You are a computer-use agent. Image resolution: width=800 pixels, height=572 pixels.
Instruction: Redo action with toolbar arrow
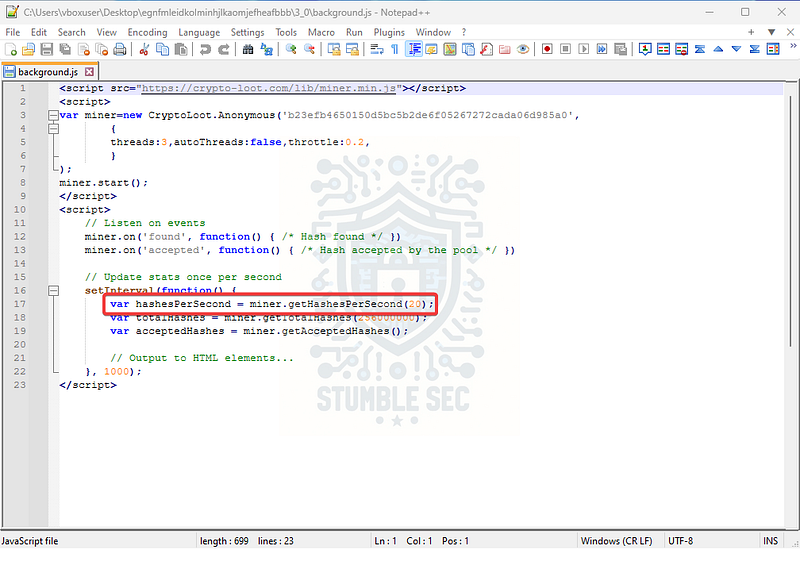(223, 49)
